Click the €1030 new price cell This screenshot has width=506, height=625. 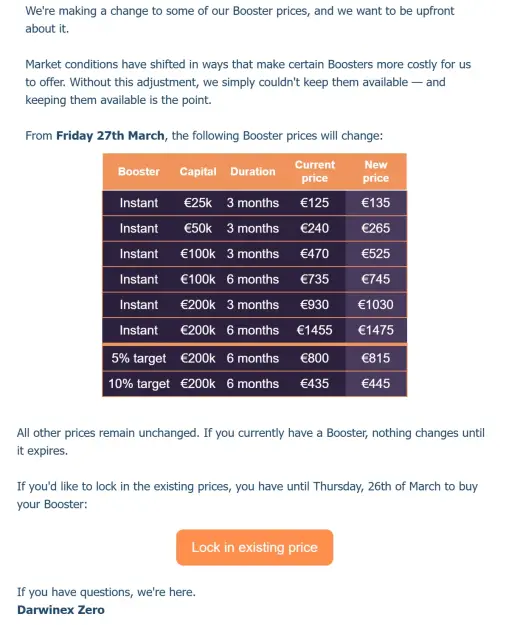pyautogui.click(x=376, y=305)
